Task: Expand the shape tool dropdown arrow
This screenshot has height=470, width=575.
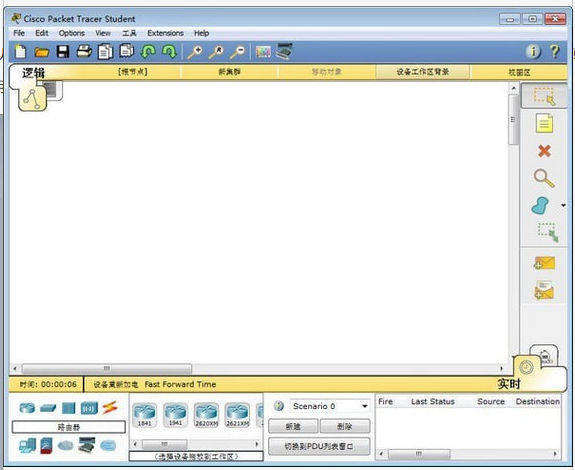Action: [564, 205]
